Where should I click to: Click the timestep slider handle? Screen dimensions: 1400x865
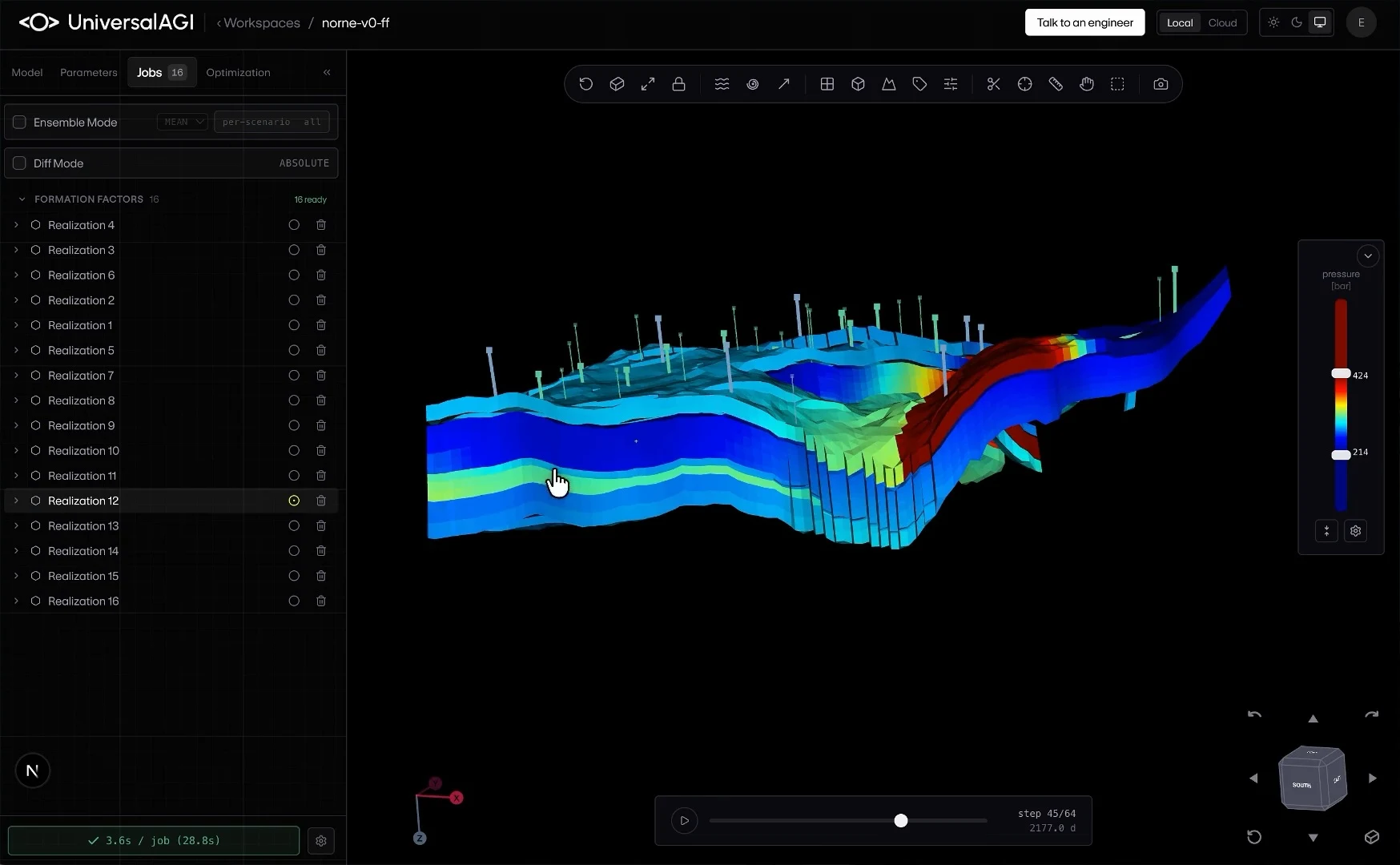[x=901, y=820]
